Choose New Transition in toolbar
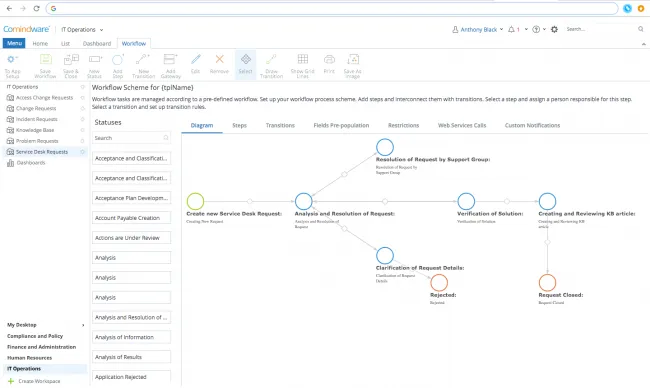Viewport: 650px width, 388px height. [143, 65]
